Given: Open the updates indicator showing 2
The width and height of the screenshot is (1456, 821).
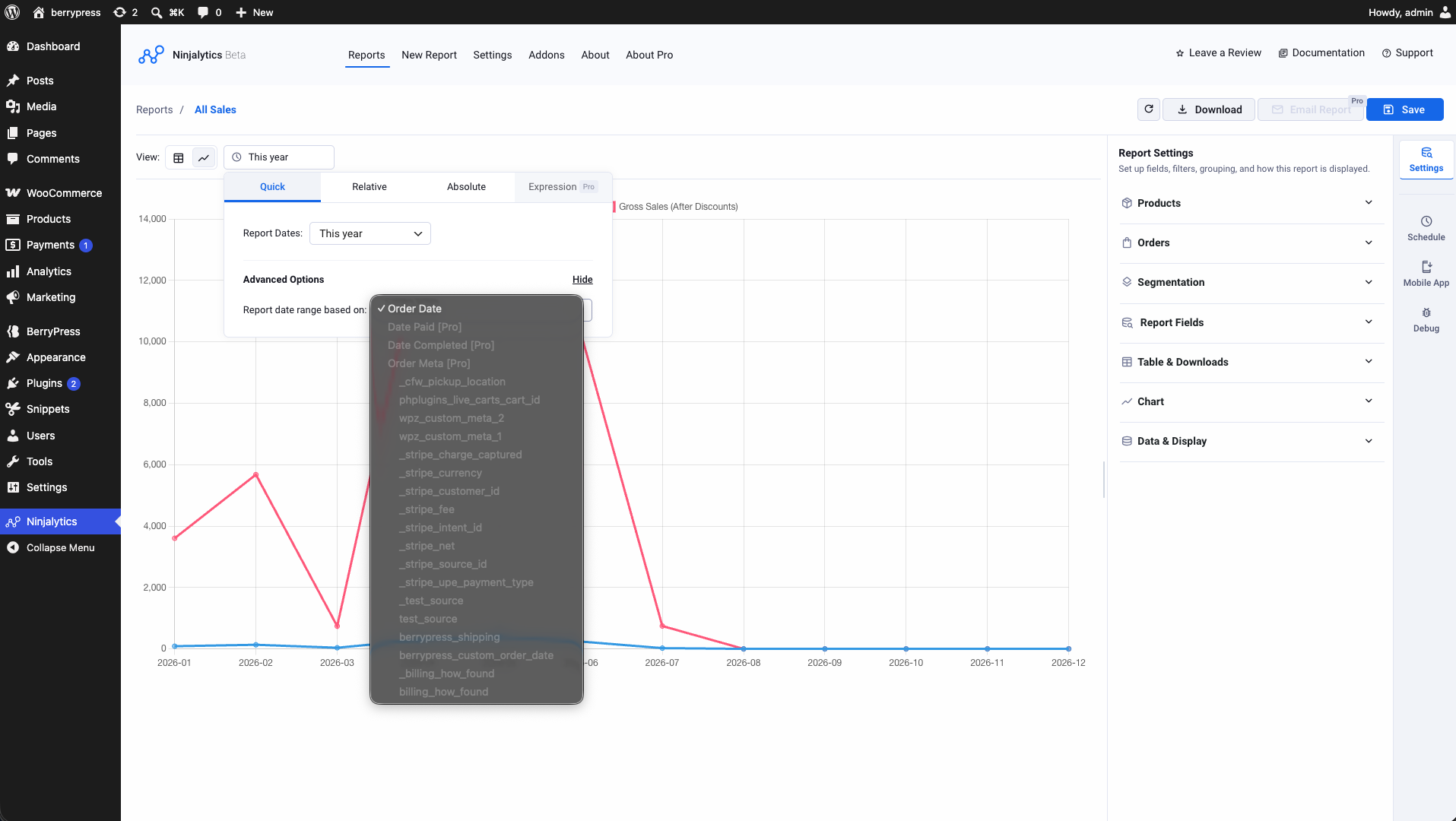Looking at the screenshot, I should 125,12.
